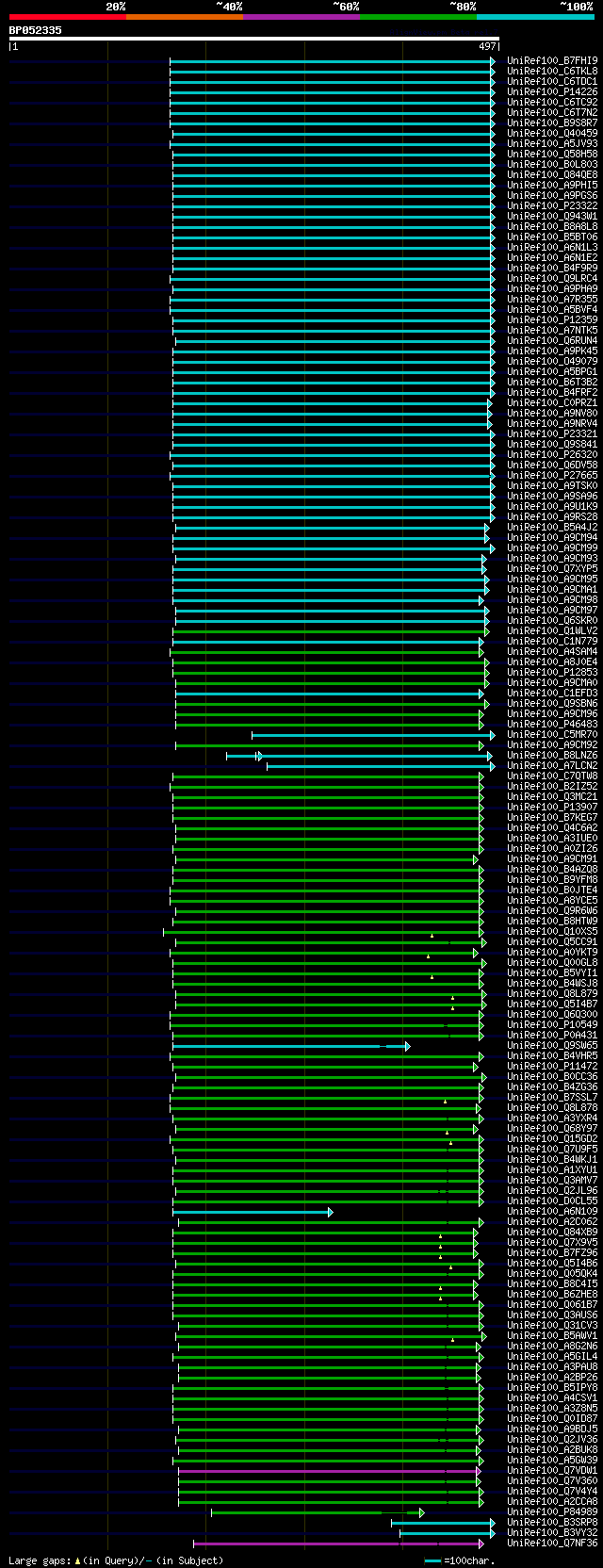603x1568 pixels.
Task: Click the arrowhead ending the UniRef100_A6N109 bar
Action: pos(330,1212)
